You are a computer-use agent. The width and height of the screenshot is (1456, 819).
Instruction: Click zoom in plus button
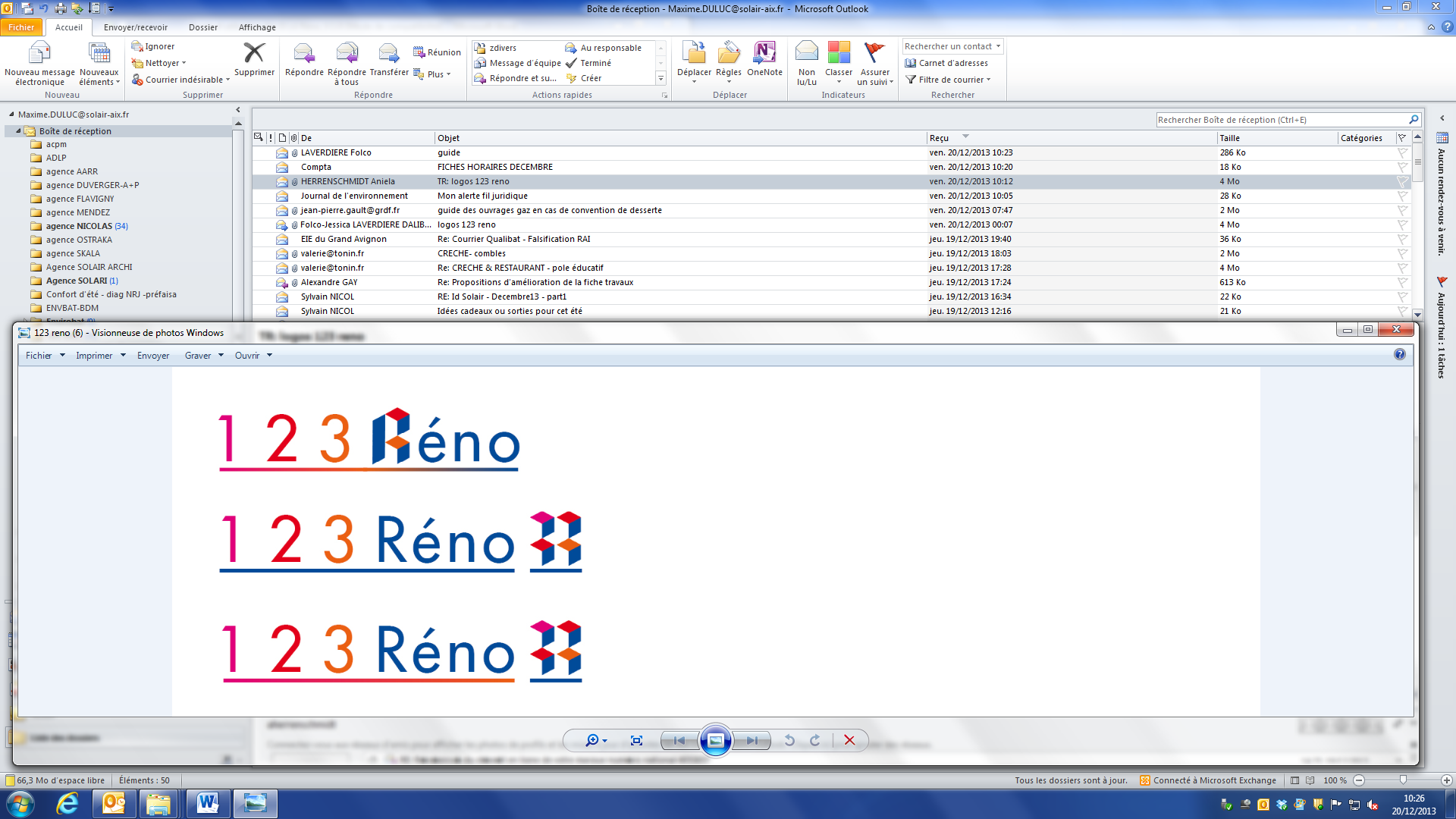pos(1447,780)
